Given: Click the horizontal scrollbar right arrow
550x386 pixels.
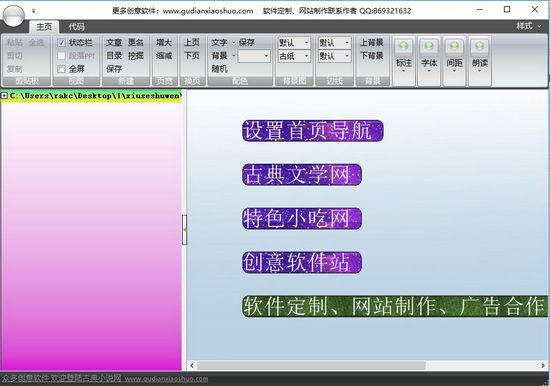Looking at the screenshot, I should coord(543,366).
